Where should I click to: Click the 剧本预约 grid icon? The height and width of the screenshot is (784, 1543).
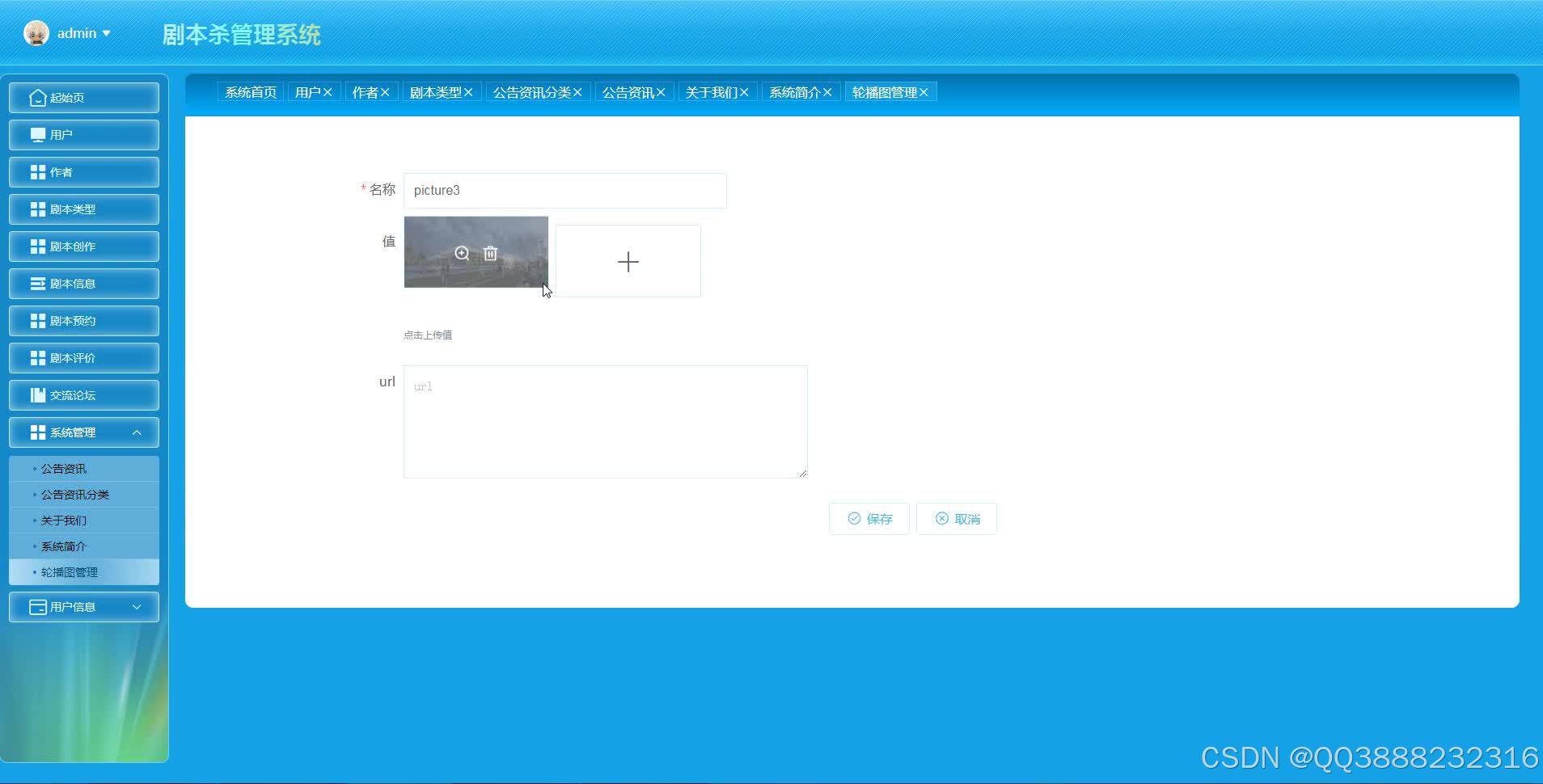click(x=37, y=321)
